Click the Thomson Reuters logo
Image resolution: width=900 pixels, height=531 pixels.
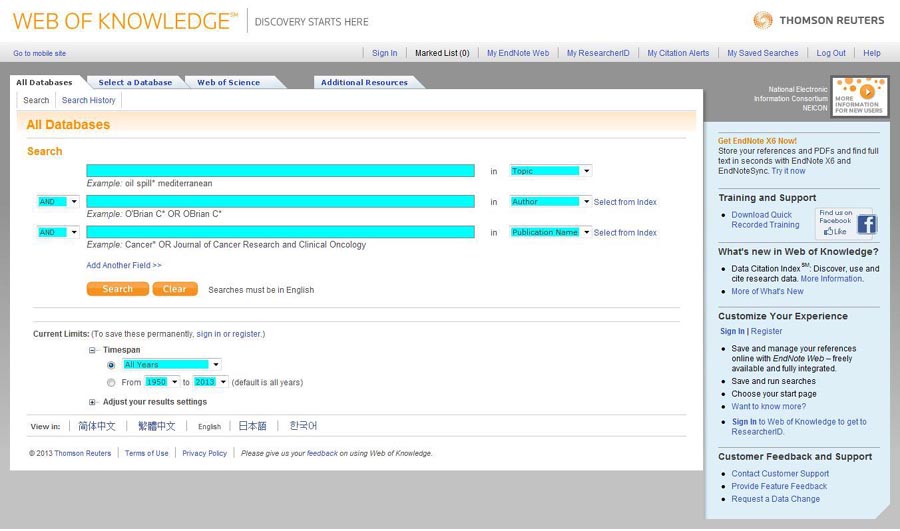point(818,20)
